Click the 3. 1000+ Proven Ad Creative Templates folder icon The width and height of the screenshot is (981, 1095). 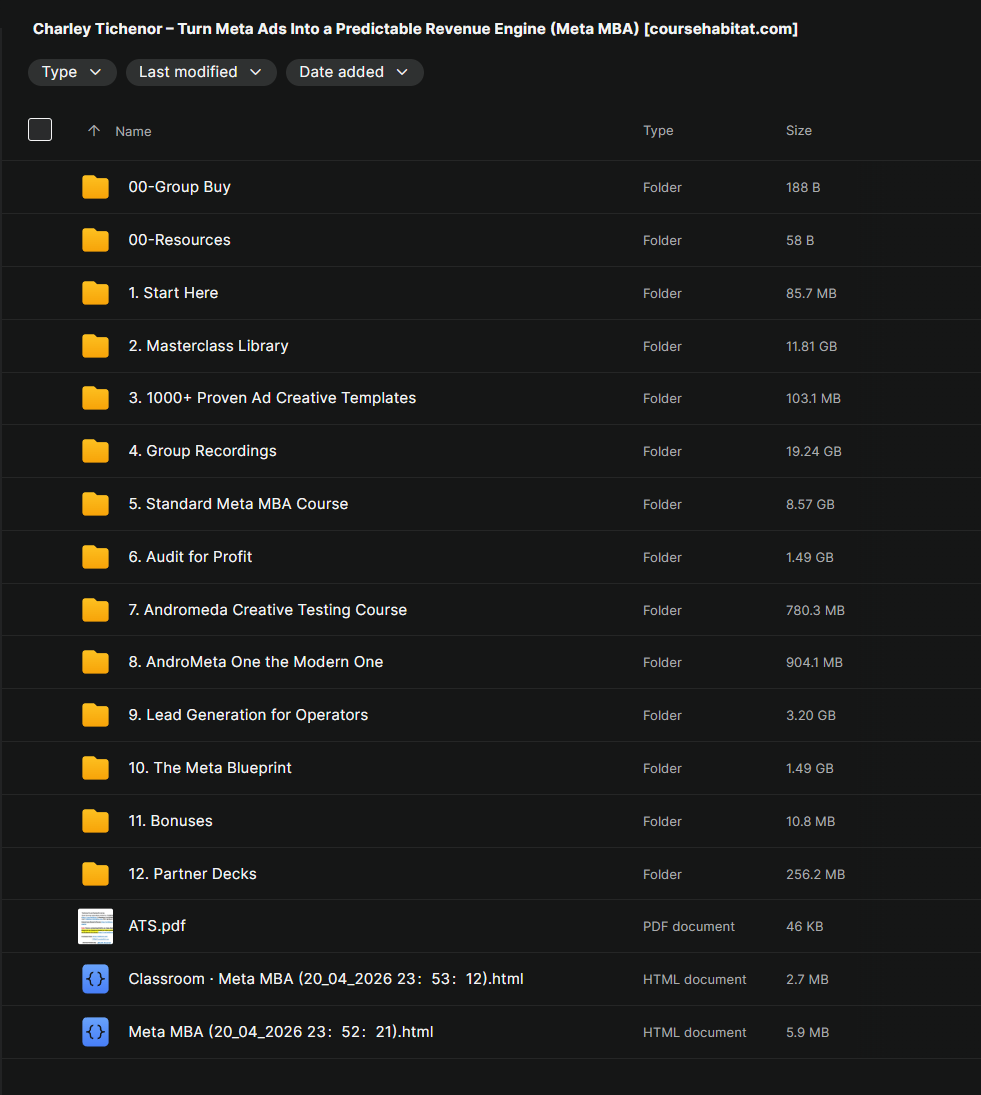(95, 398)
